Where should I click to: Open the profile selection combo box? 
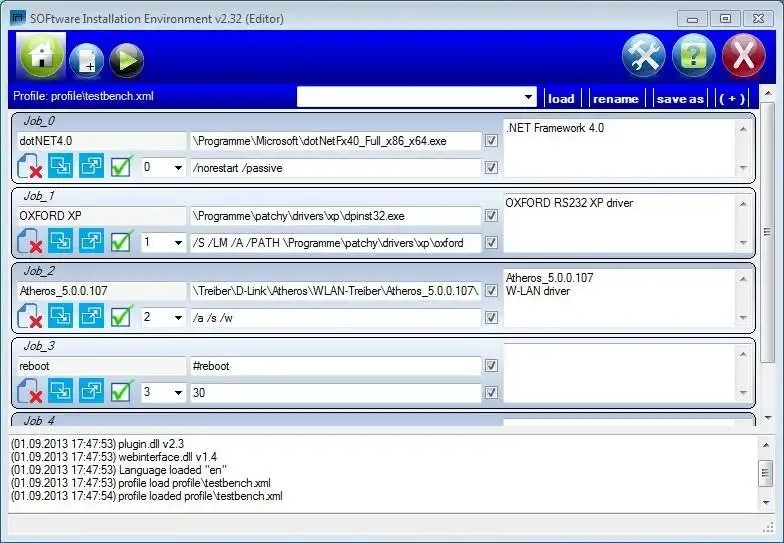(416, 97)
